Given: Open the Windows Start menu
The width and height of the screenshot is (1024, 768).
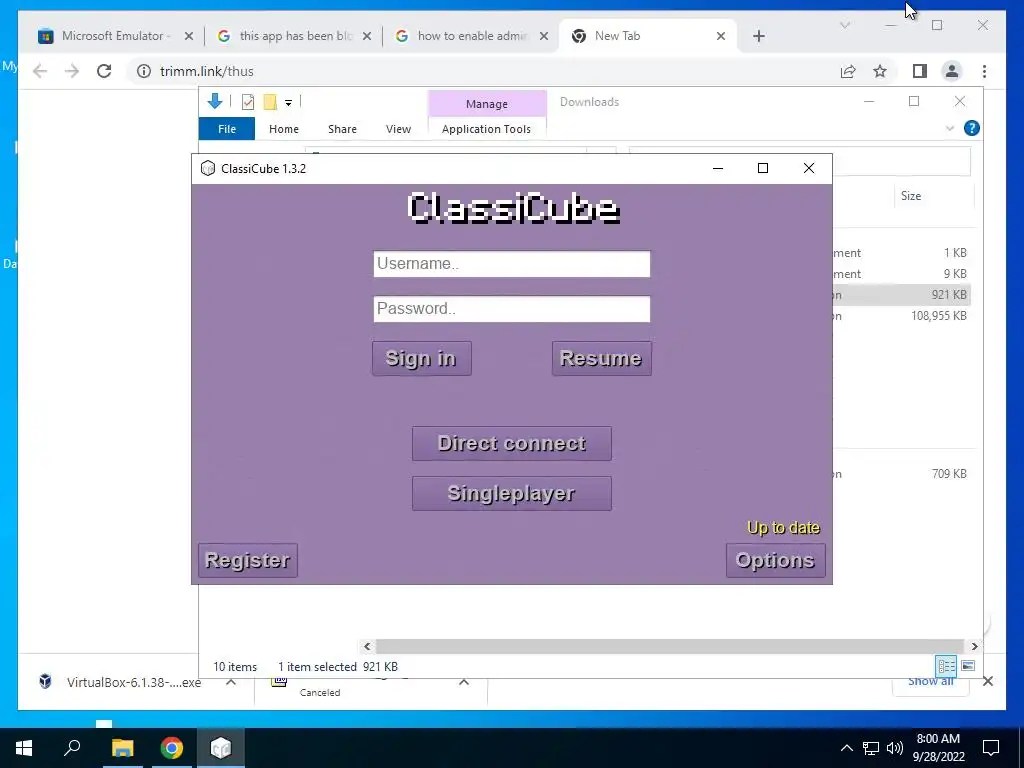Looking at the screenshot, I should click(24, 748).
